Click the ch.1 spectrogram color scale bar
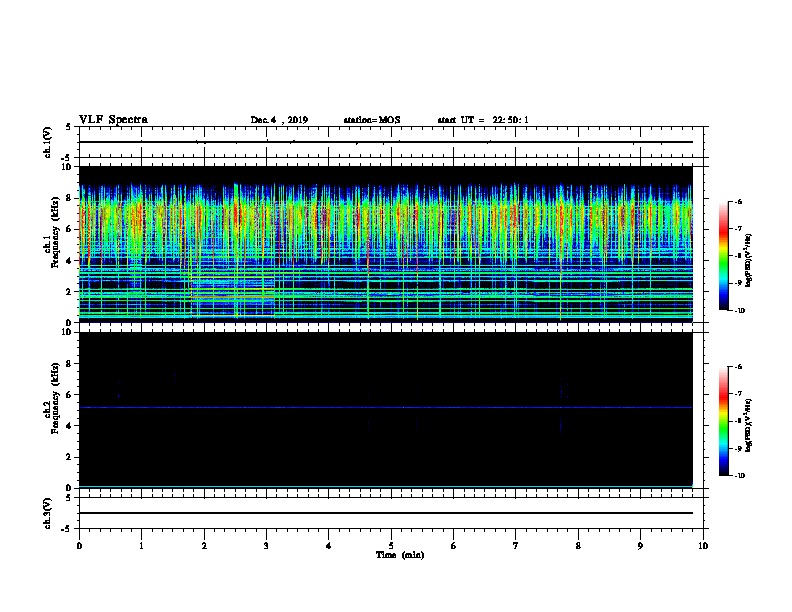Screen dimensions: 792x612 (x=723, y=256)
